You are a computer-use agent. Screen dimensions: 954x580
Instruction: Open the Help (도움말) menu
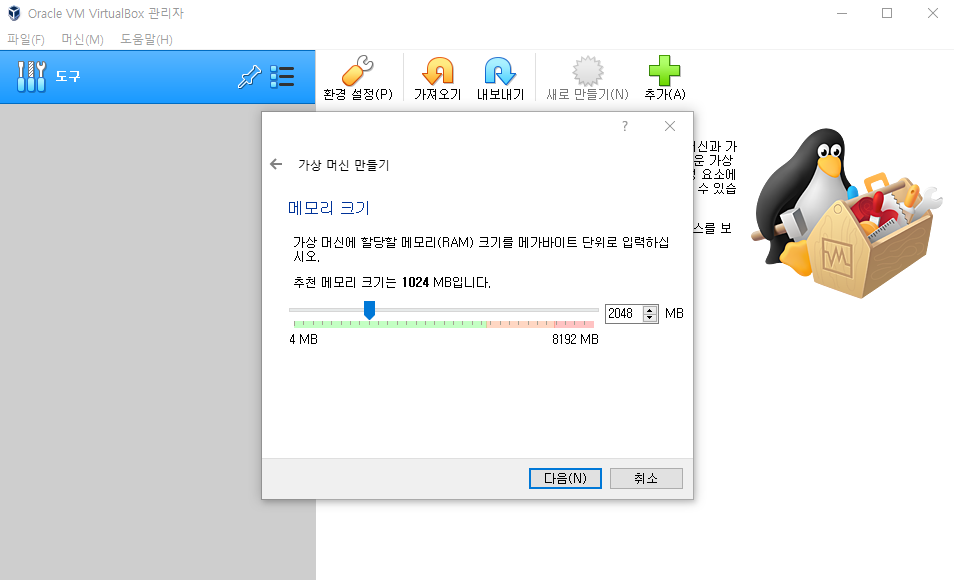[x=147, y=40]
